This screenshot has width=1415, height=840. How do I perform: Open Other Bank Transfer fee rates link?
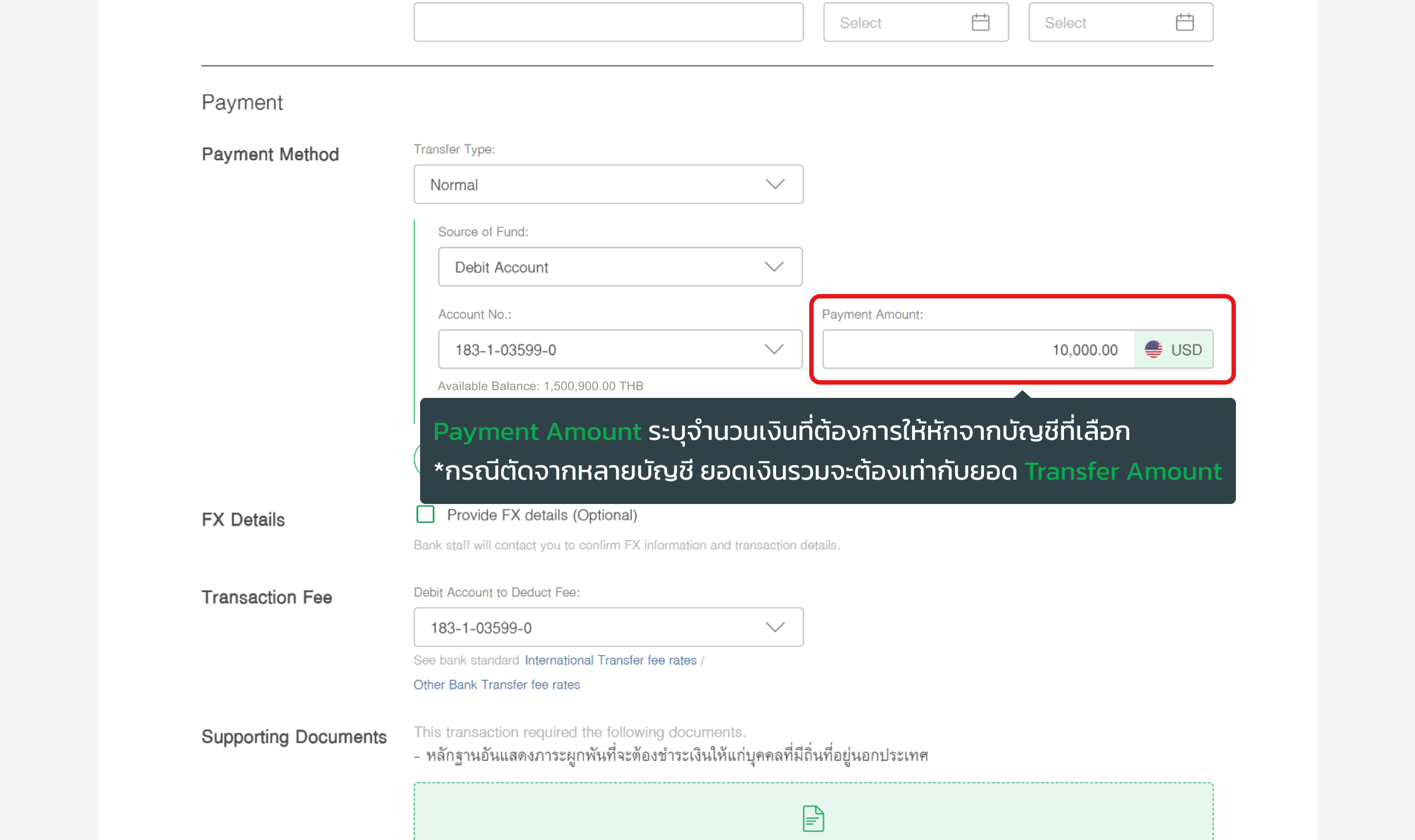[496, 684]
